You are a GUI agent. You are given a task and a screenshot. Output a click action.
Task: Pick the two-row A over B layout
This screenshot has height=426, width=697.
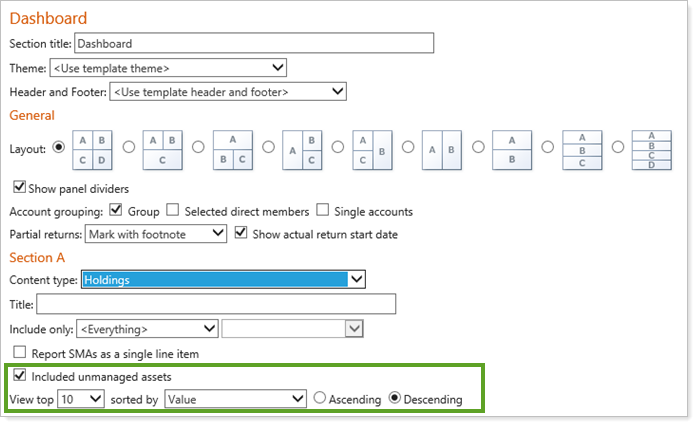[x=511, y=149]
